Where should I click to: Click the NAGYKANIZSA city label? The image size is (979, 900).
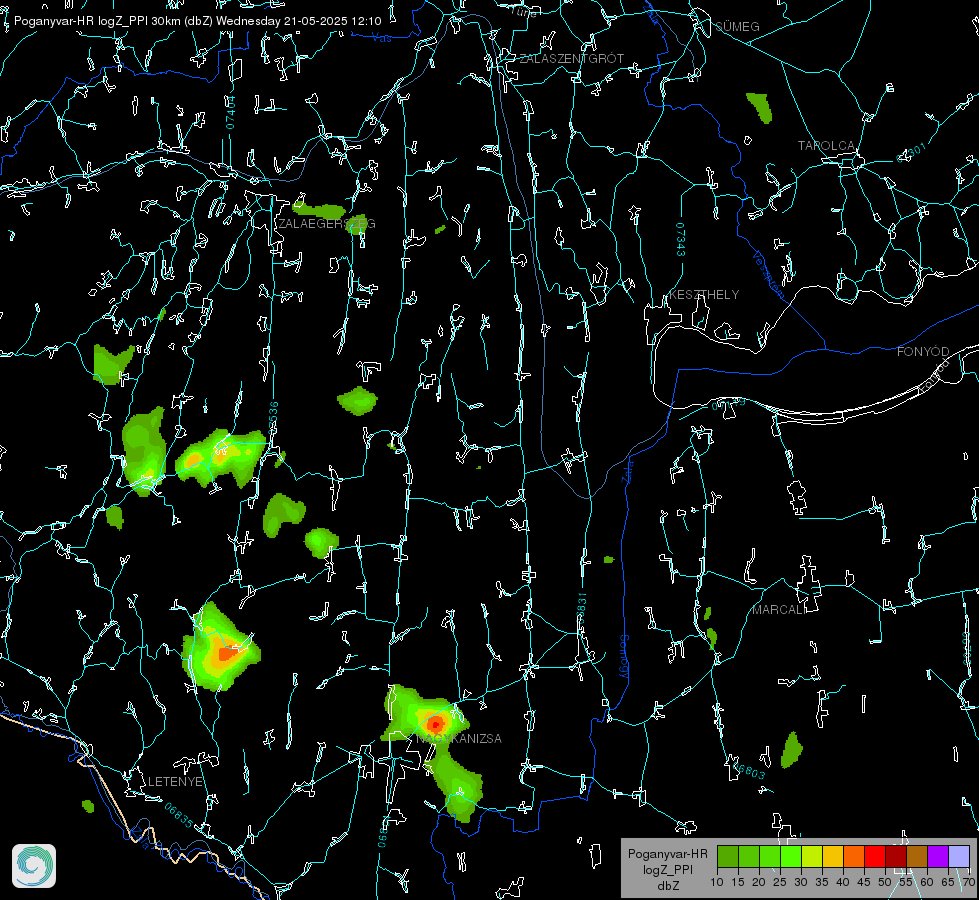459,738
